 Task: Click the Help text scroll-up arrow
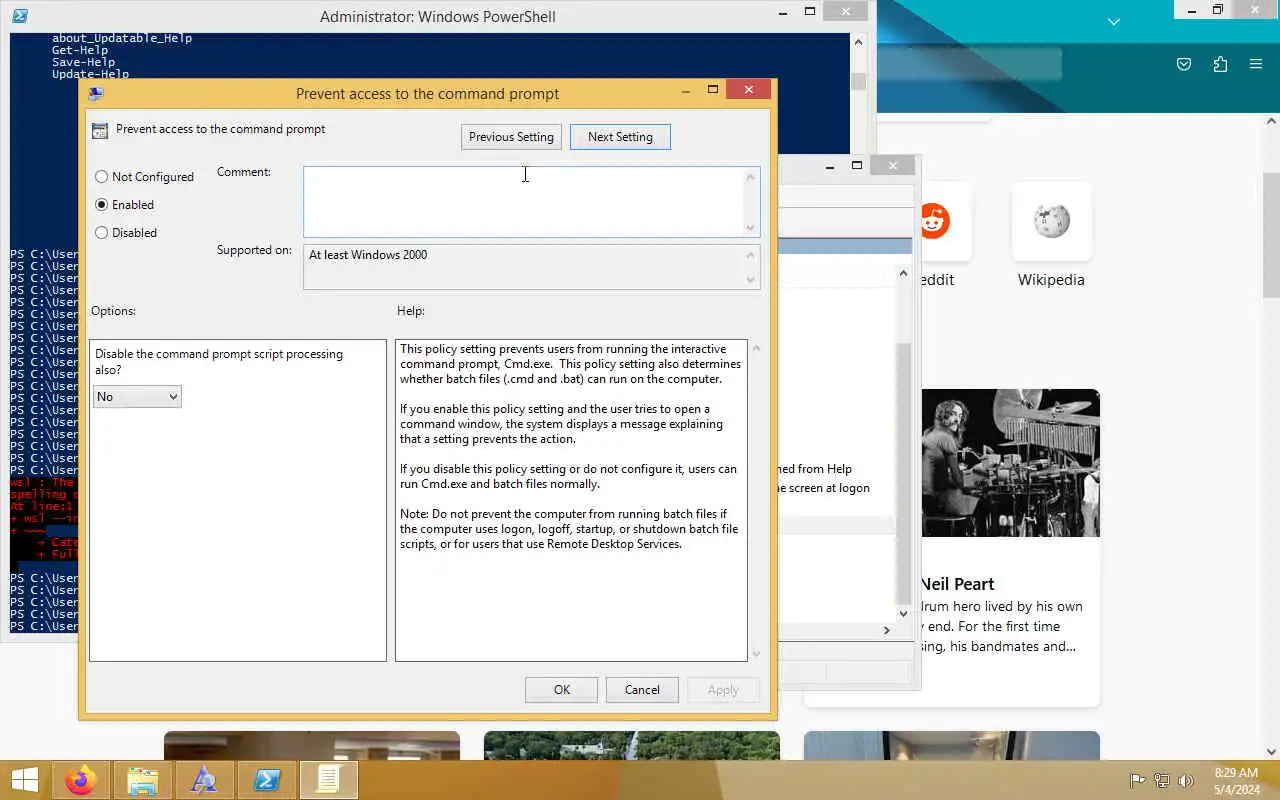point(756,348)
